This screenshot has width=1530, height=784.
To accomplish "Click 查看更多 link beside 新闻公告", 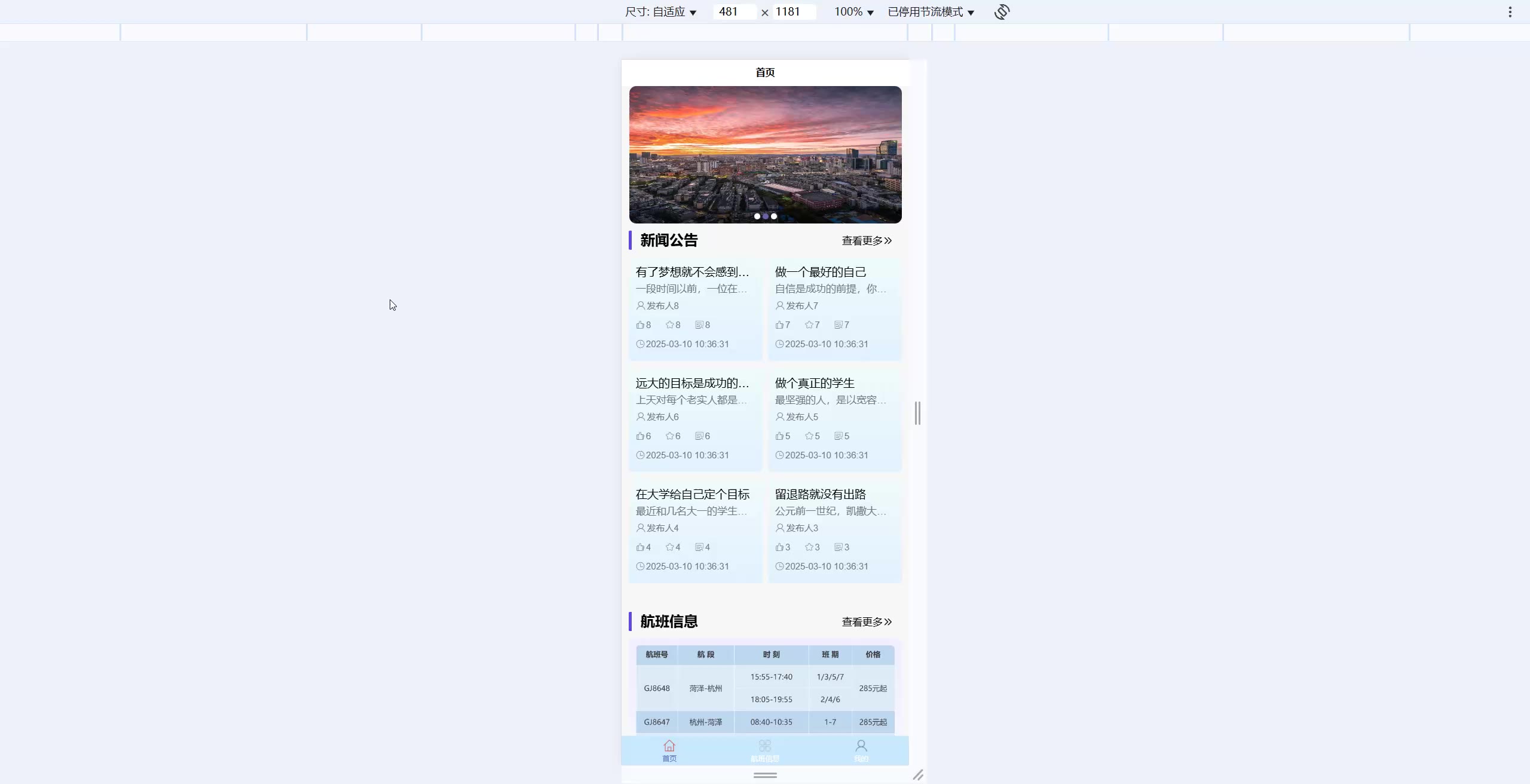I will click(x=866, y=241).
